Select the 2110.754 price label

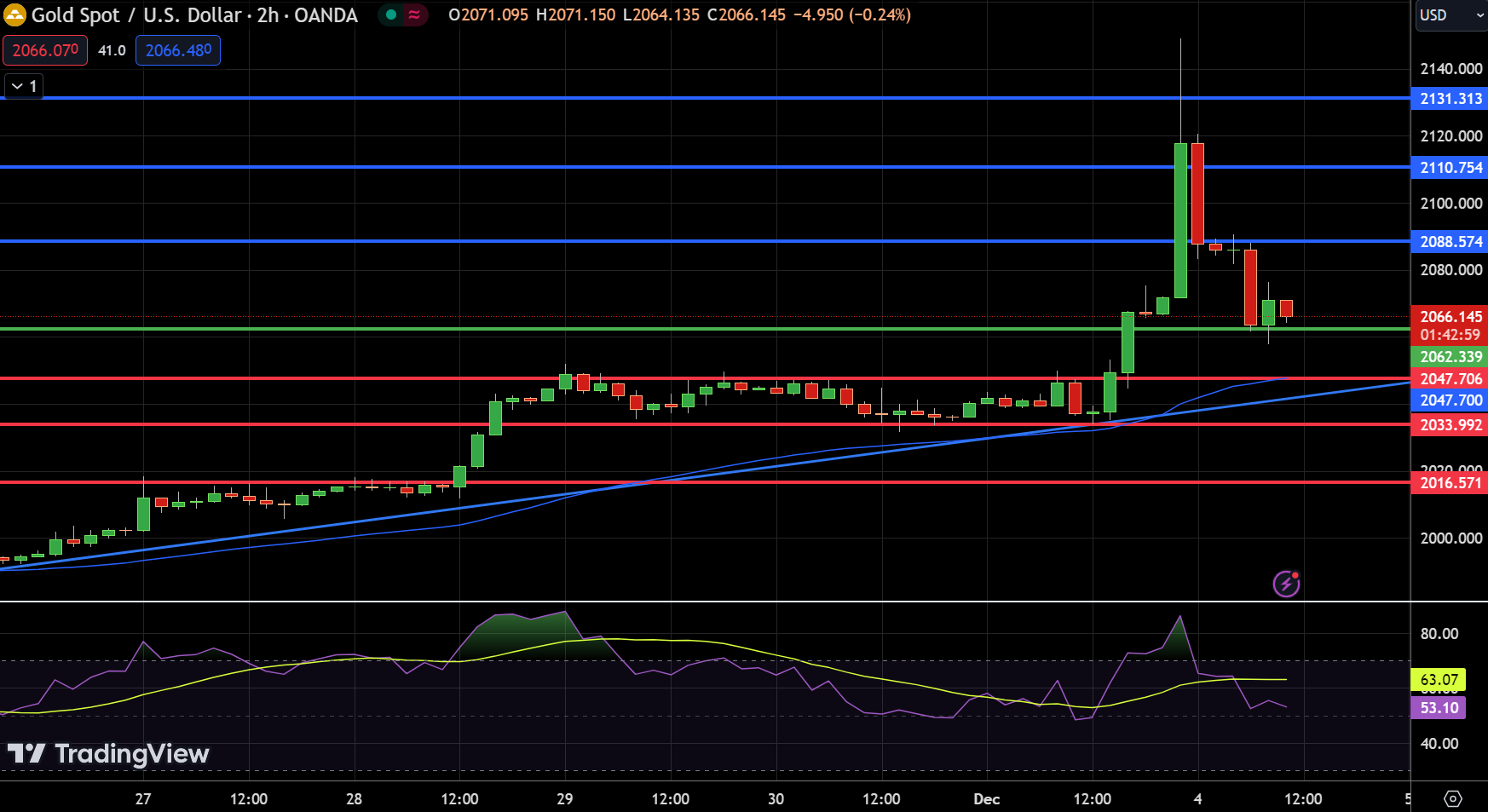[1450, 168]
